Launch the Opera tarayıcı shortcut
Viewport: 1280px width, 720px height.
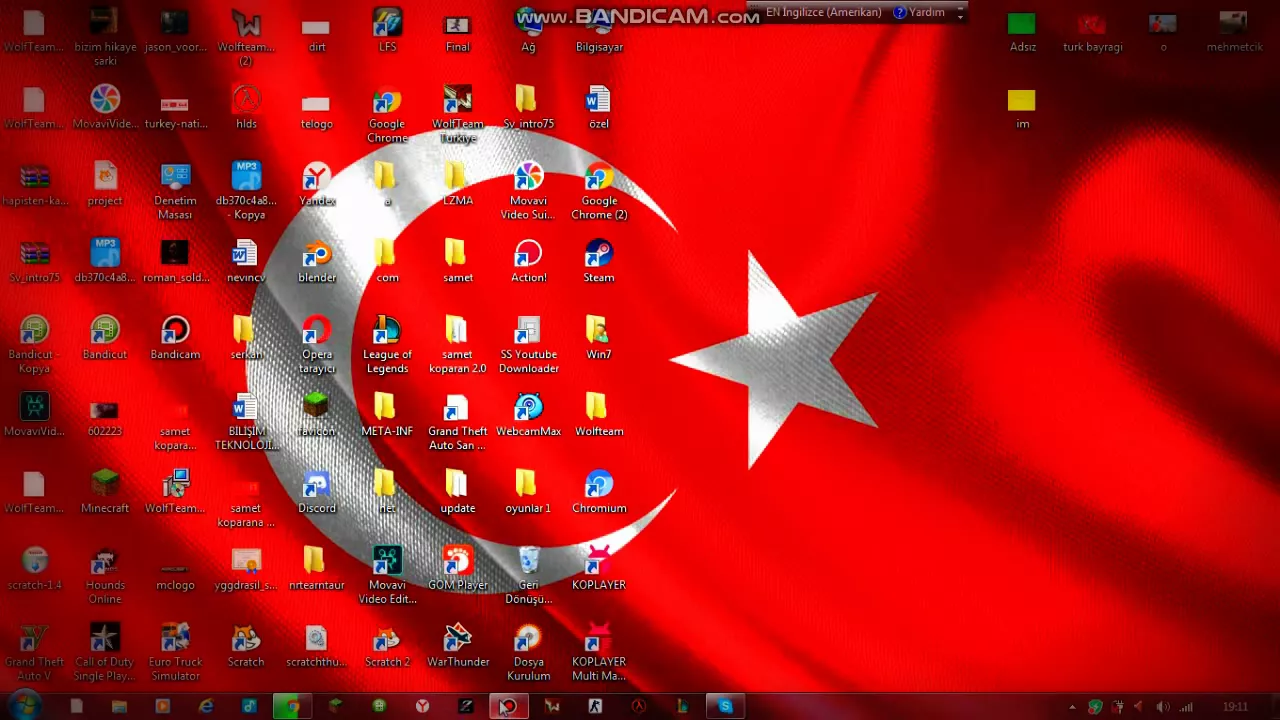[317, 345]
